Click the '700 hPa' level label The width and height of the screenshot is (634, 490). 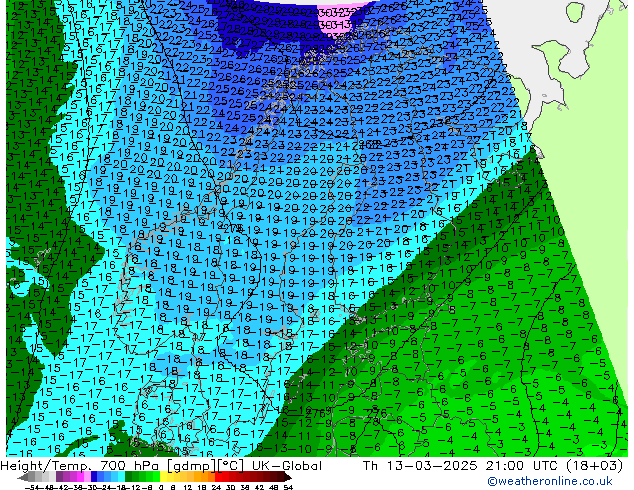click(x=128, y=466)
